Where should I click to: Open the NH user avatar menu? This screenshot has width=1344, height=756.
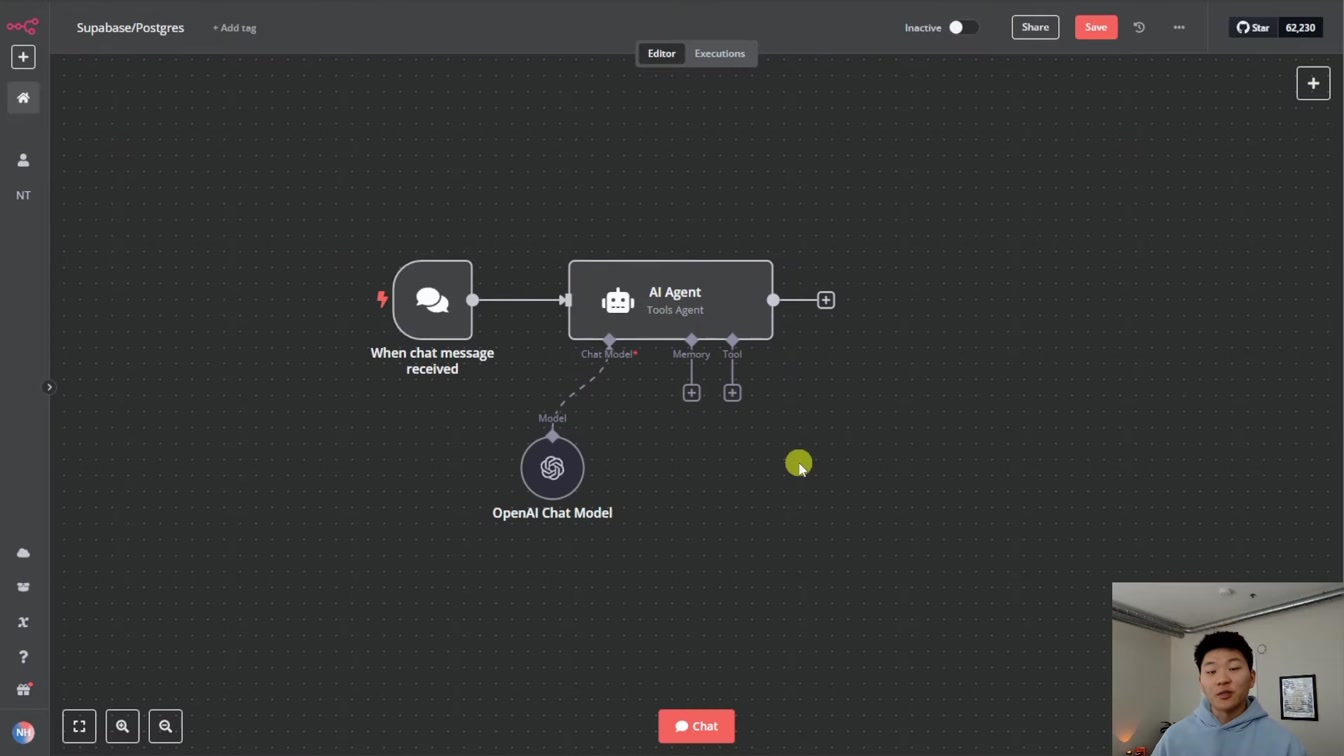coord(23,732)
